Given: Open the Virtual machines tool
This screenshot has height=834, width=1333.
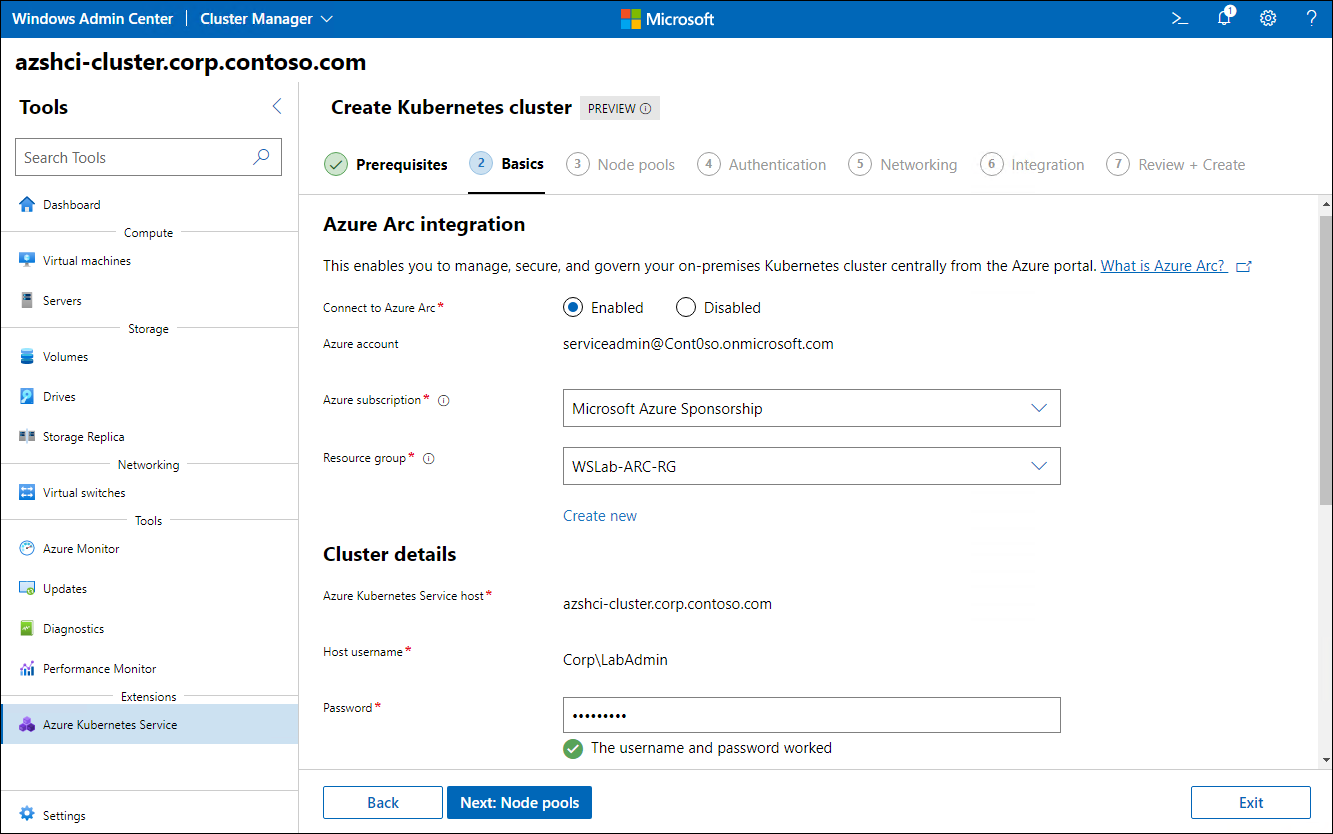Looking at the screenshot, I should [87, 260].
